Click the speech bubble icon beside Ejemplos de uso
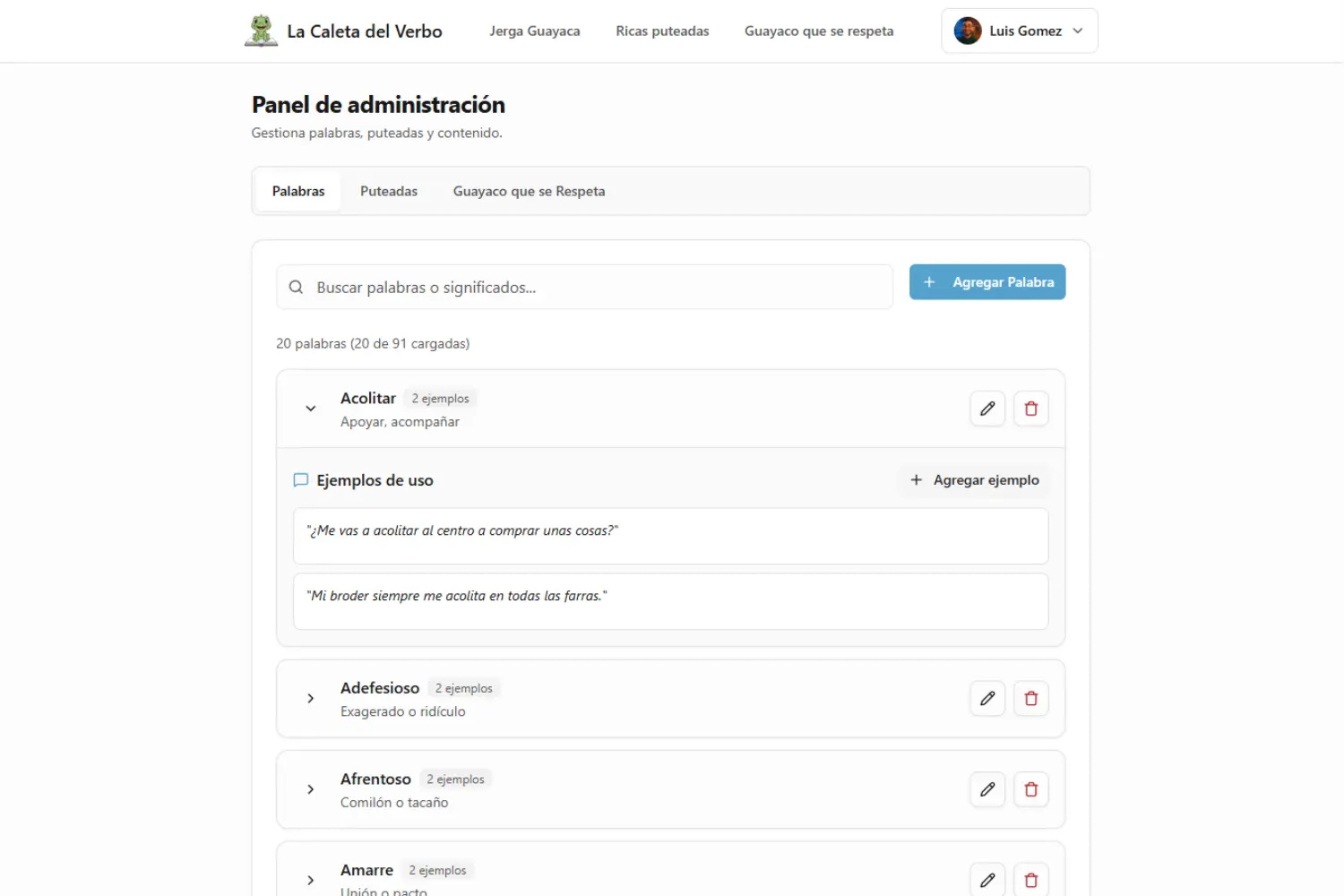 [300, 480]
